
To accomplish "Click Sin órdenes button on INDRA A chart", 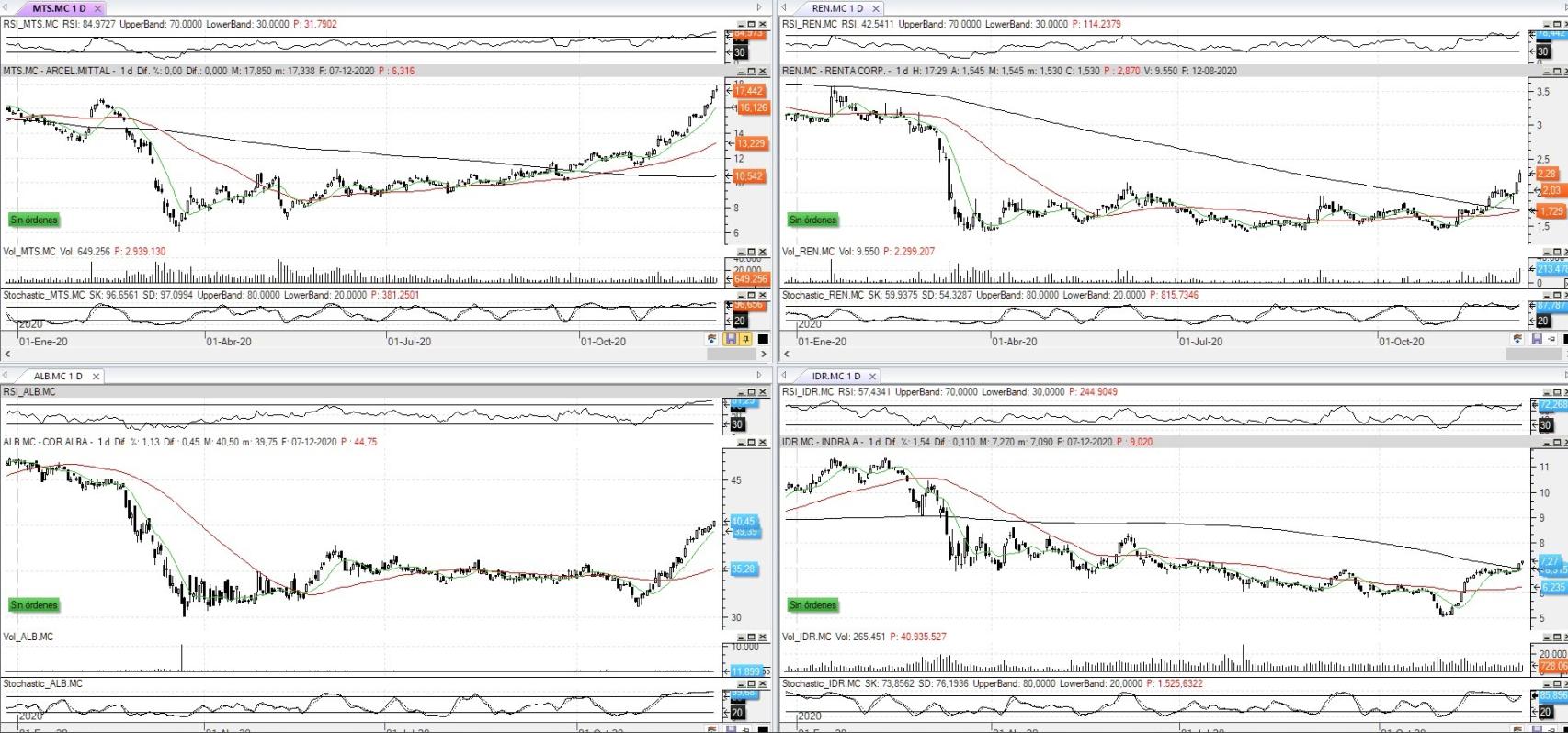I will tap(813, 605).
